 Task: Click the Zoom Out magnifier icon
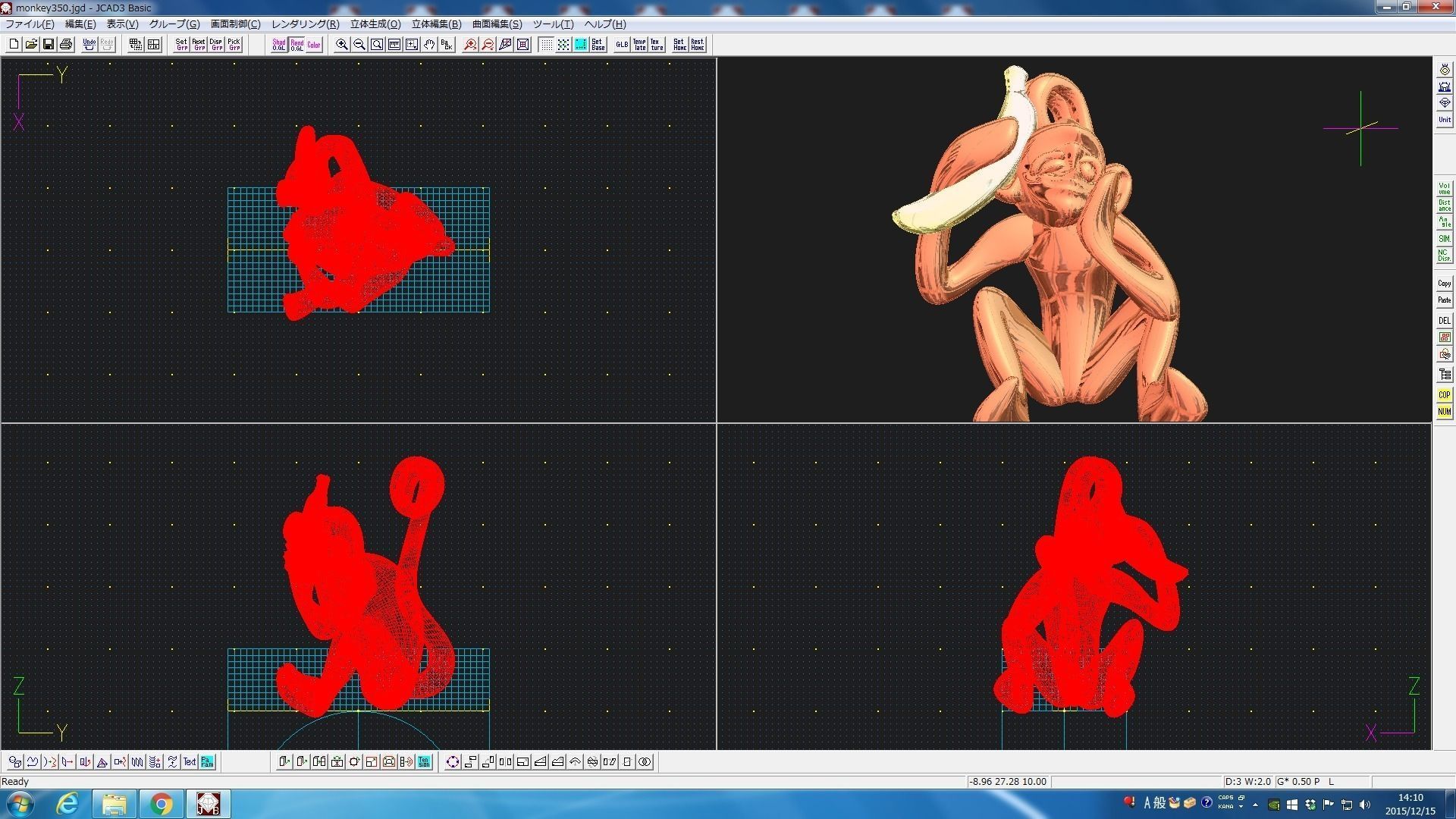(x=359, y=45)
